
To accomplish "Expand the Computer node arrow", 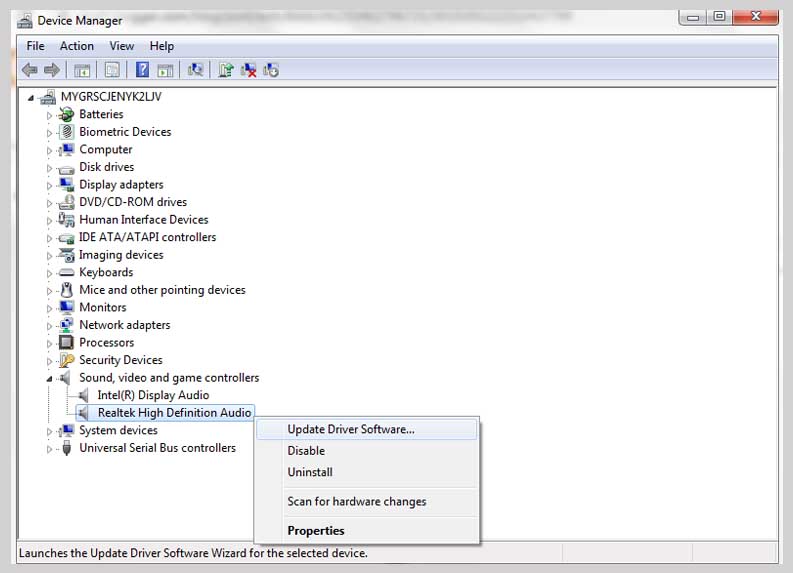I will click(x=49, y=150).
